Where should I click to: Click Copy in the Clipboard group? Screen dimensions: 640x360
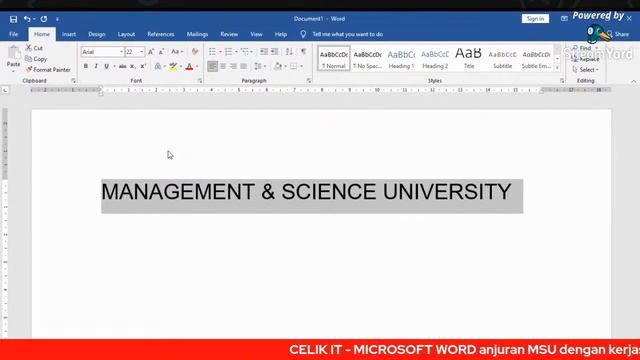click(36, 59)
